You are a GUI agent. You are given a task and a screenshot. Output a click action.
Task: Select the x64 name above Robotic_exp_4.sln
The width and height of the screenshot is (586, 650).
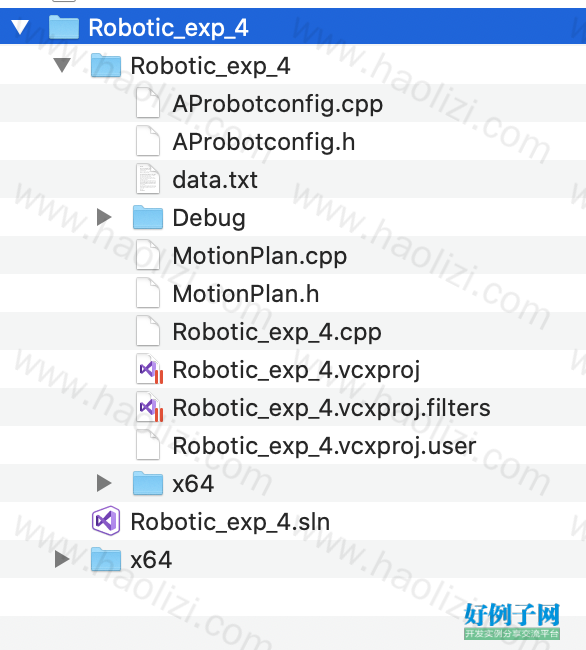pyautogui.click(x=193, y=484)
